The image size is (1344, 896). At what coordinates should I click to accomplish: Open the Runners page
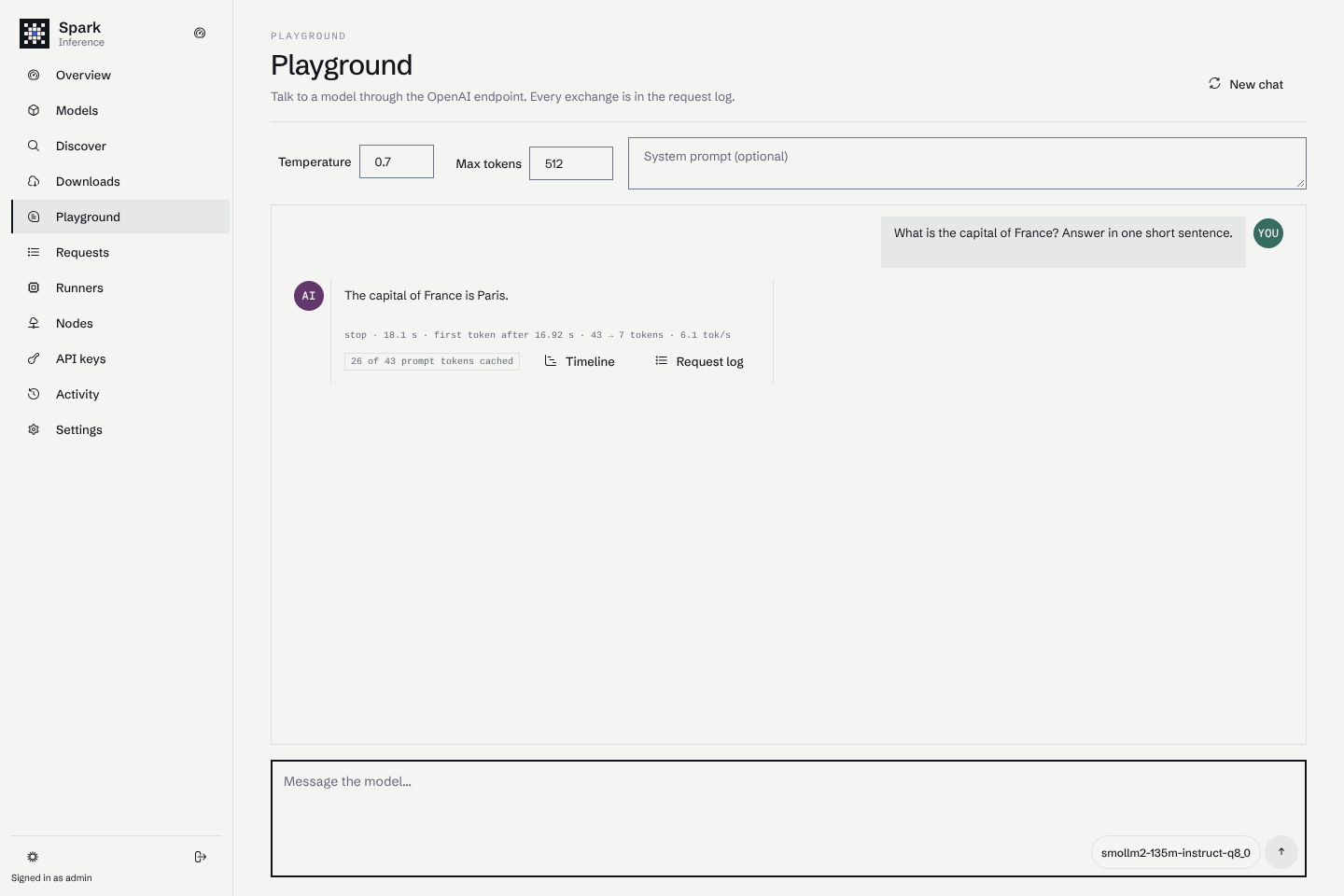(120, 287)
